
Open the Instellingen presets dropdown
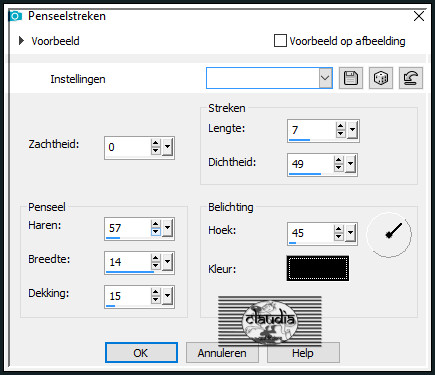tap(325, 78)
